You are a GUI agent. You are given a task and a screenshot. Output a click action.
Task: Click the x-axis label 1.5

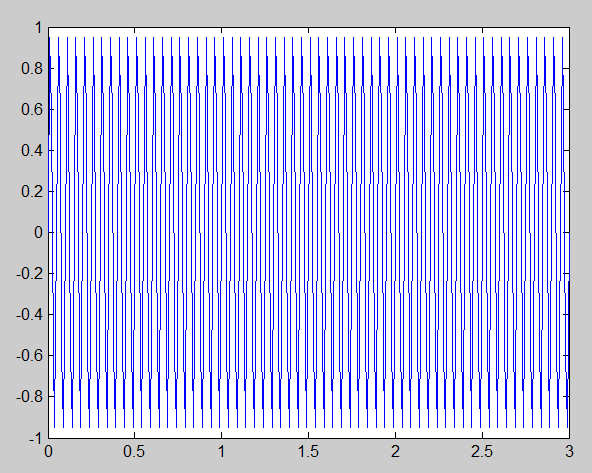(308, 451)
